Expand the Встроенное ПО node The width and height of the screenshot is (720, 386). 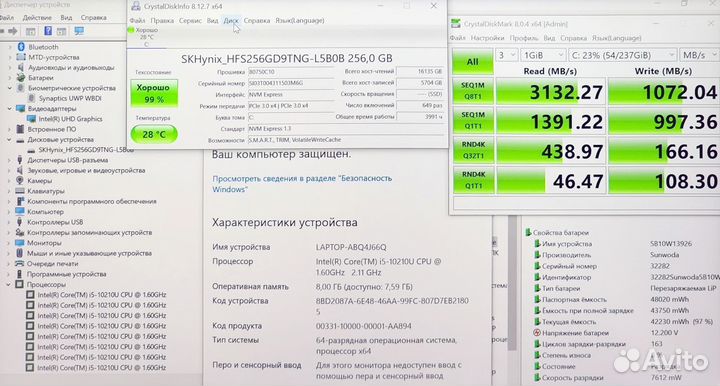coord(9,129)
